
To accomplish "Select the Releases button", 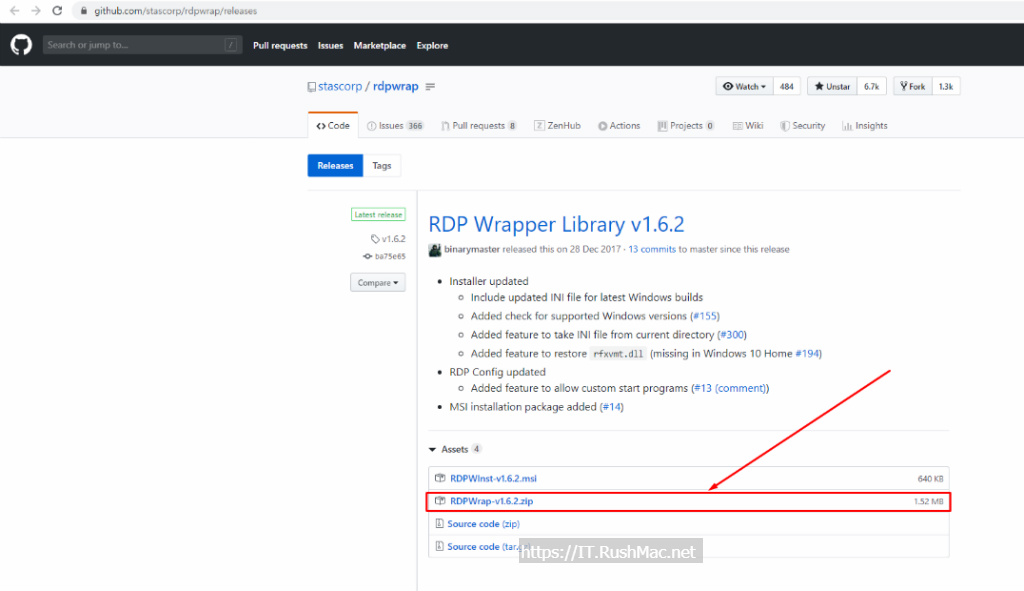I will tap(335, 166).
